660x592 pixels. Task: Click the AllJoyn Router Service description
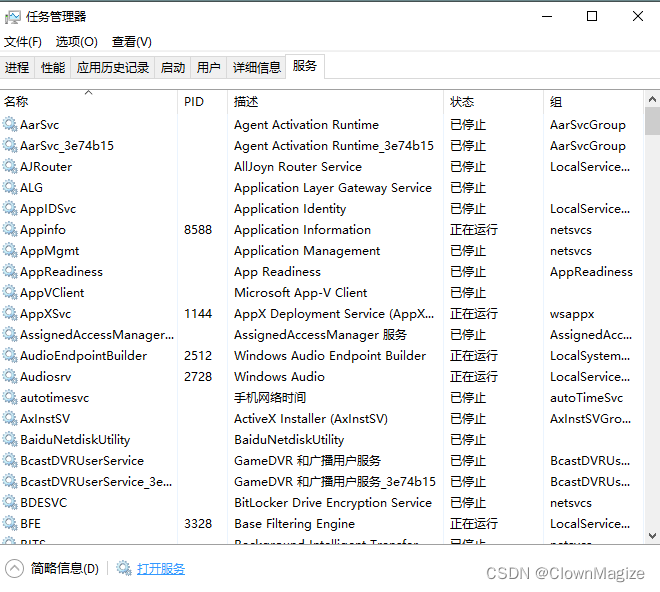pos(298,167)
